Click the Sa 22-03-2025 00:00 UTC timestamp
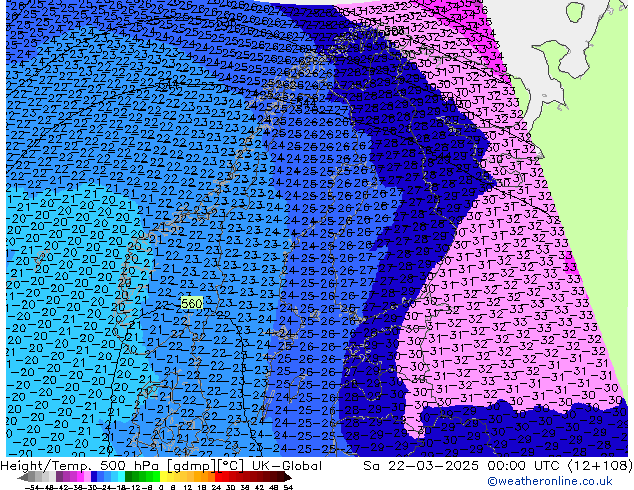 pyautogui.click(x=498, y=466)
